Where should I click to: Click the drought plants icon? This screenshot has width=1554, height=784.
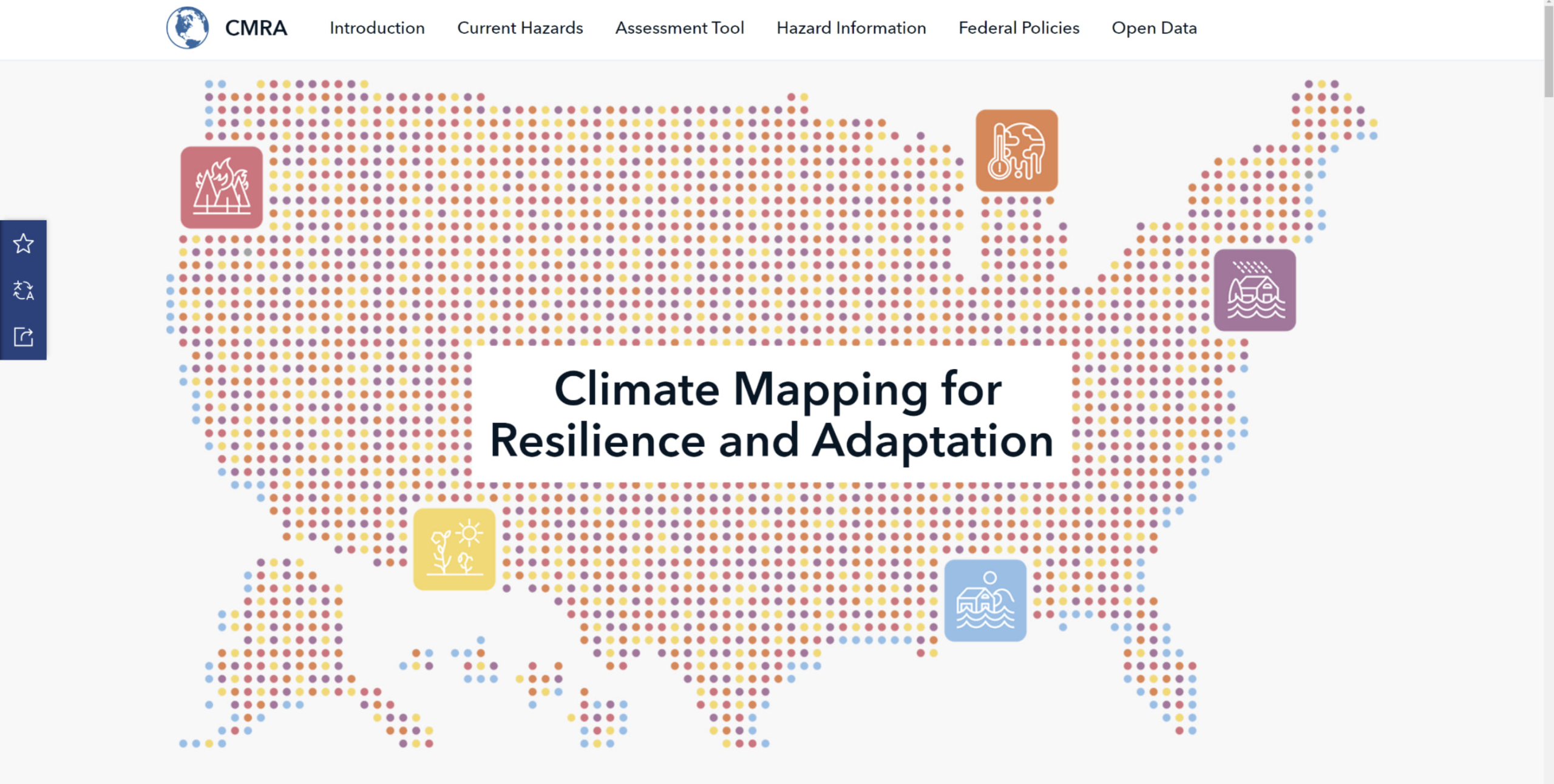(454, 549)
